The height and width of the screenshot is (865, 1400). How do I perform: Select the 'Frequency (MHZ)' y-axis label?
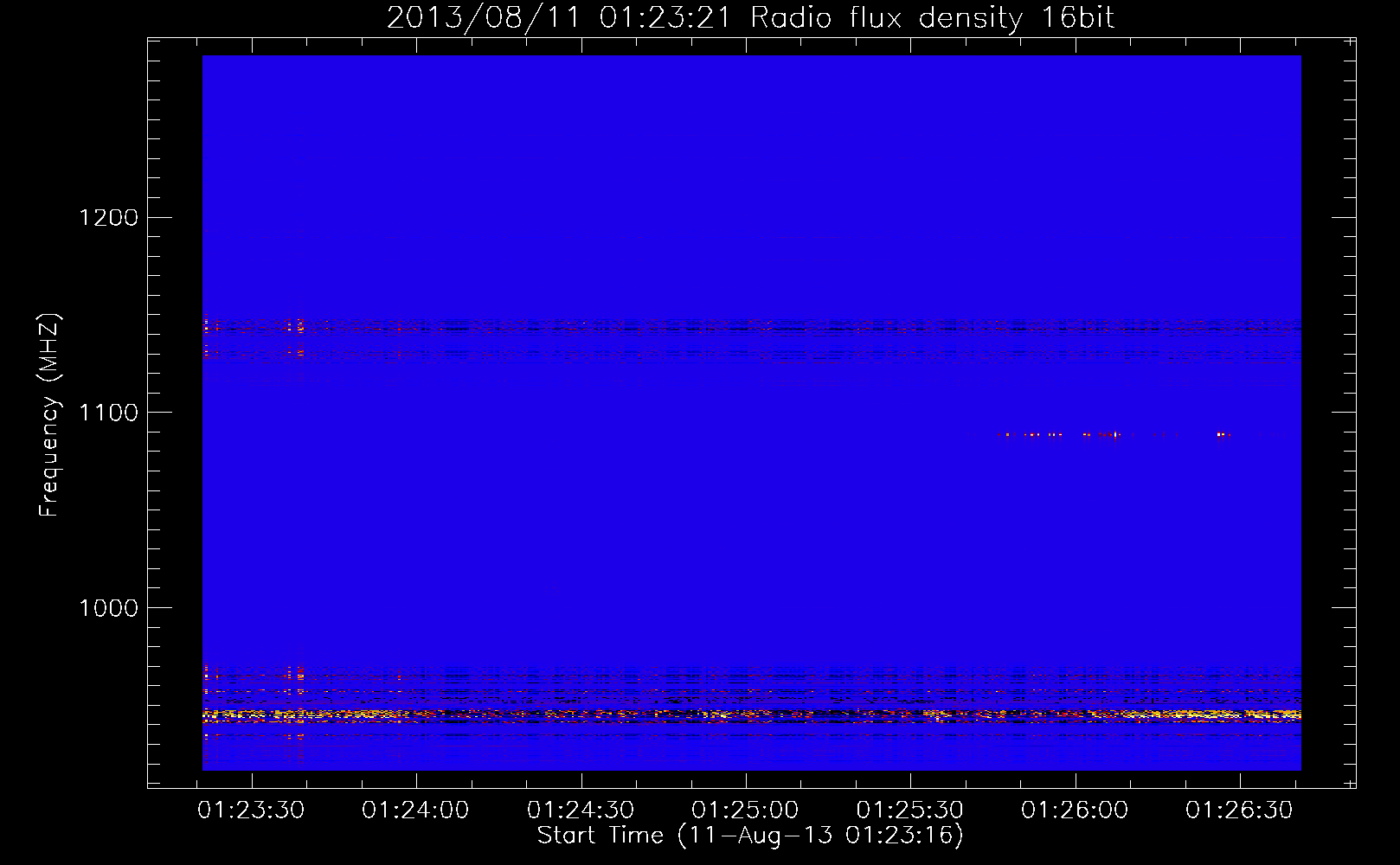pos(49,415)
